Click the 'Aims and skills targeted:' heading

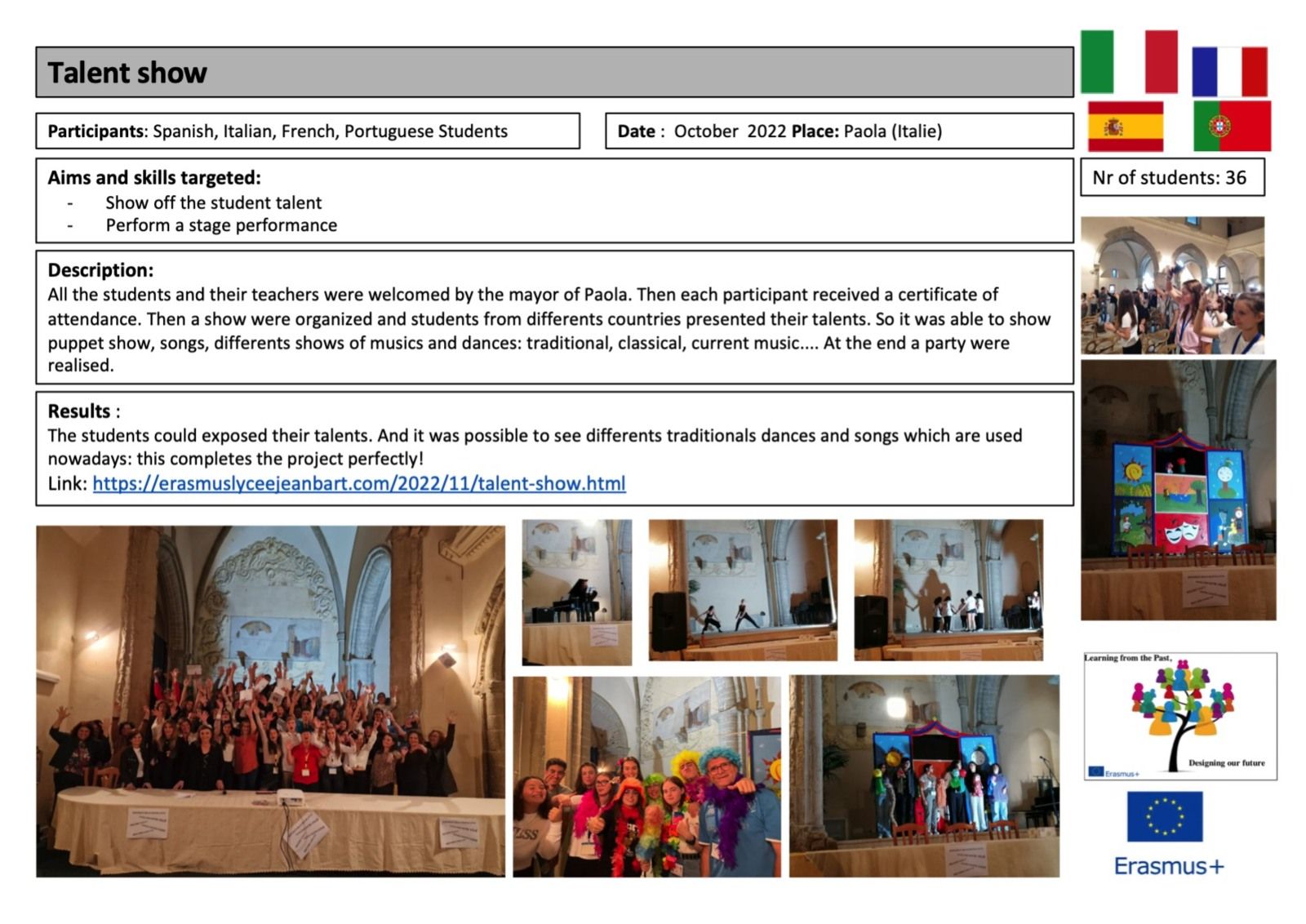click(x=154, y=178)
